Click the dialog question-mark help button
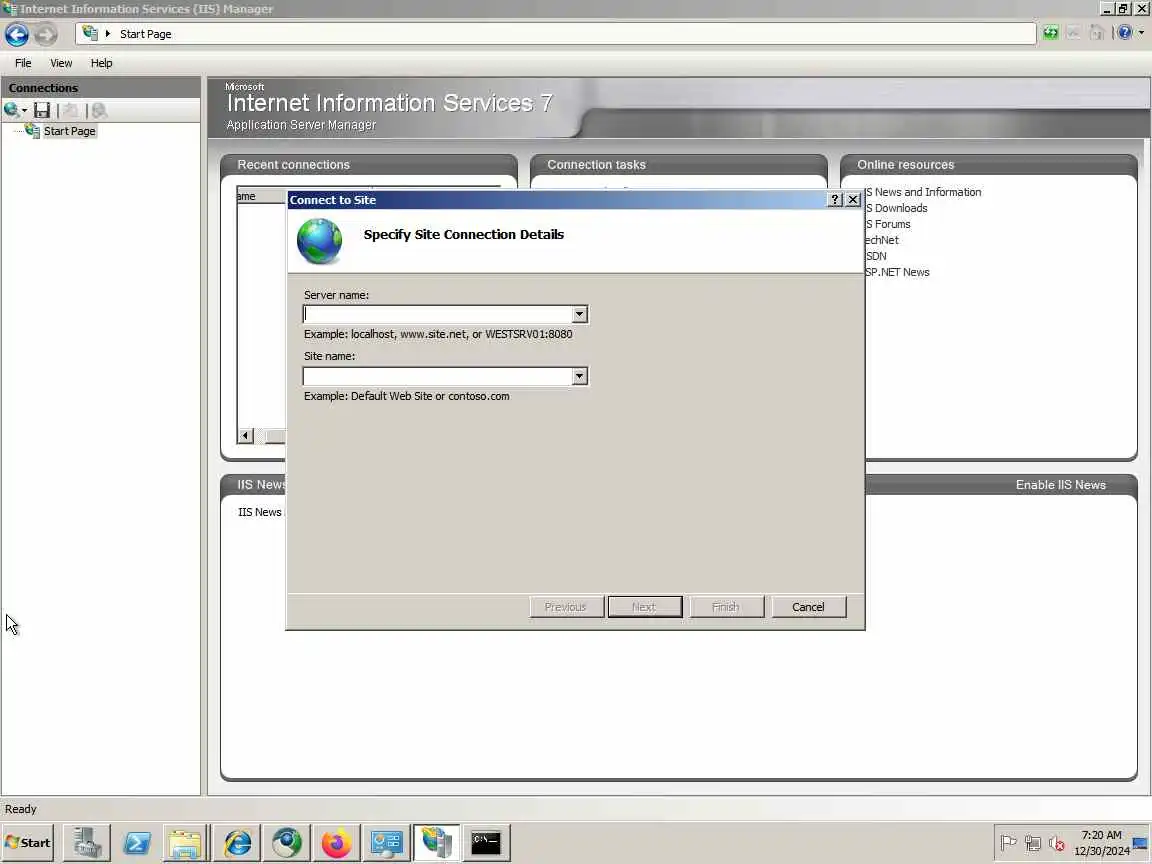 pyautogui.click(x=835, y=200)
